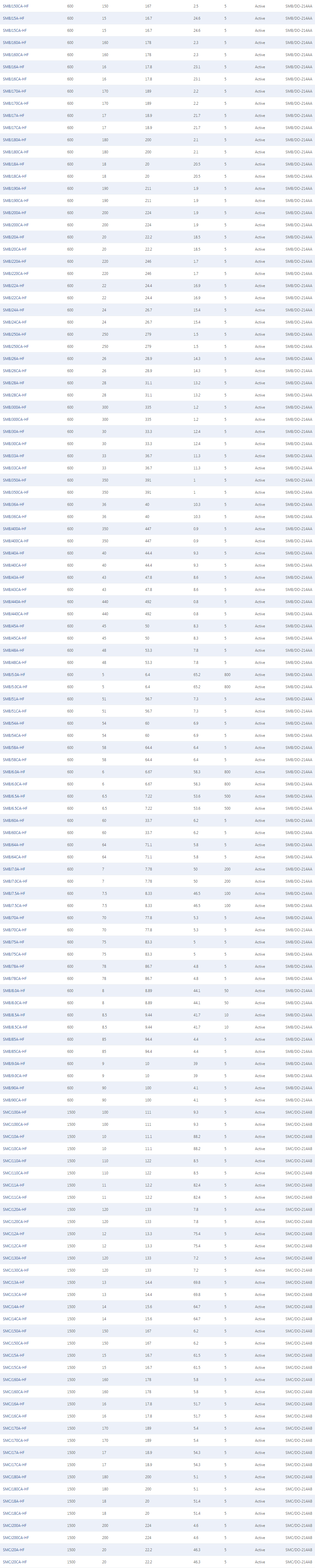The height and width of the screenshot is (1568, 315).
Task: Open the SMBJ170A-HF part link
Action: pyautogui.click(x=15, y=91)
